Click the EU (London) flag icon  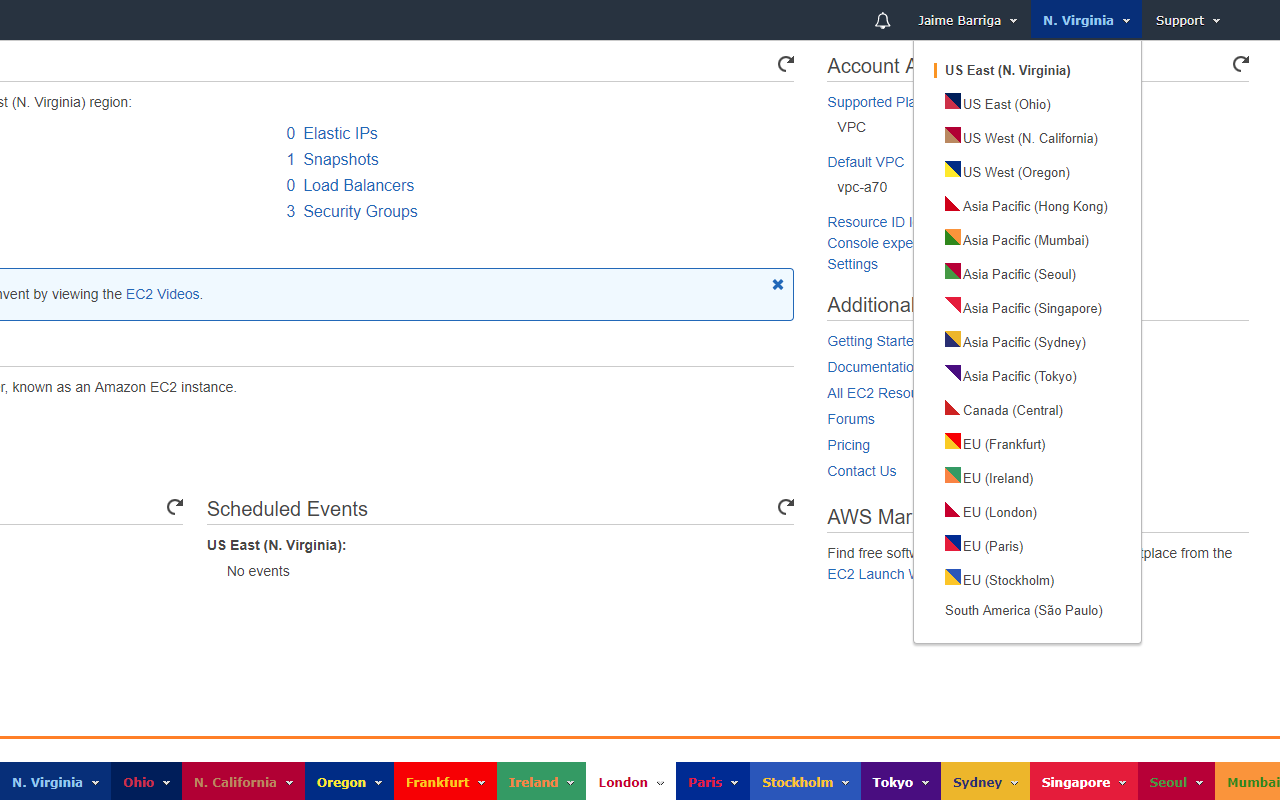point(953,510)
